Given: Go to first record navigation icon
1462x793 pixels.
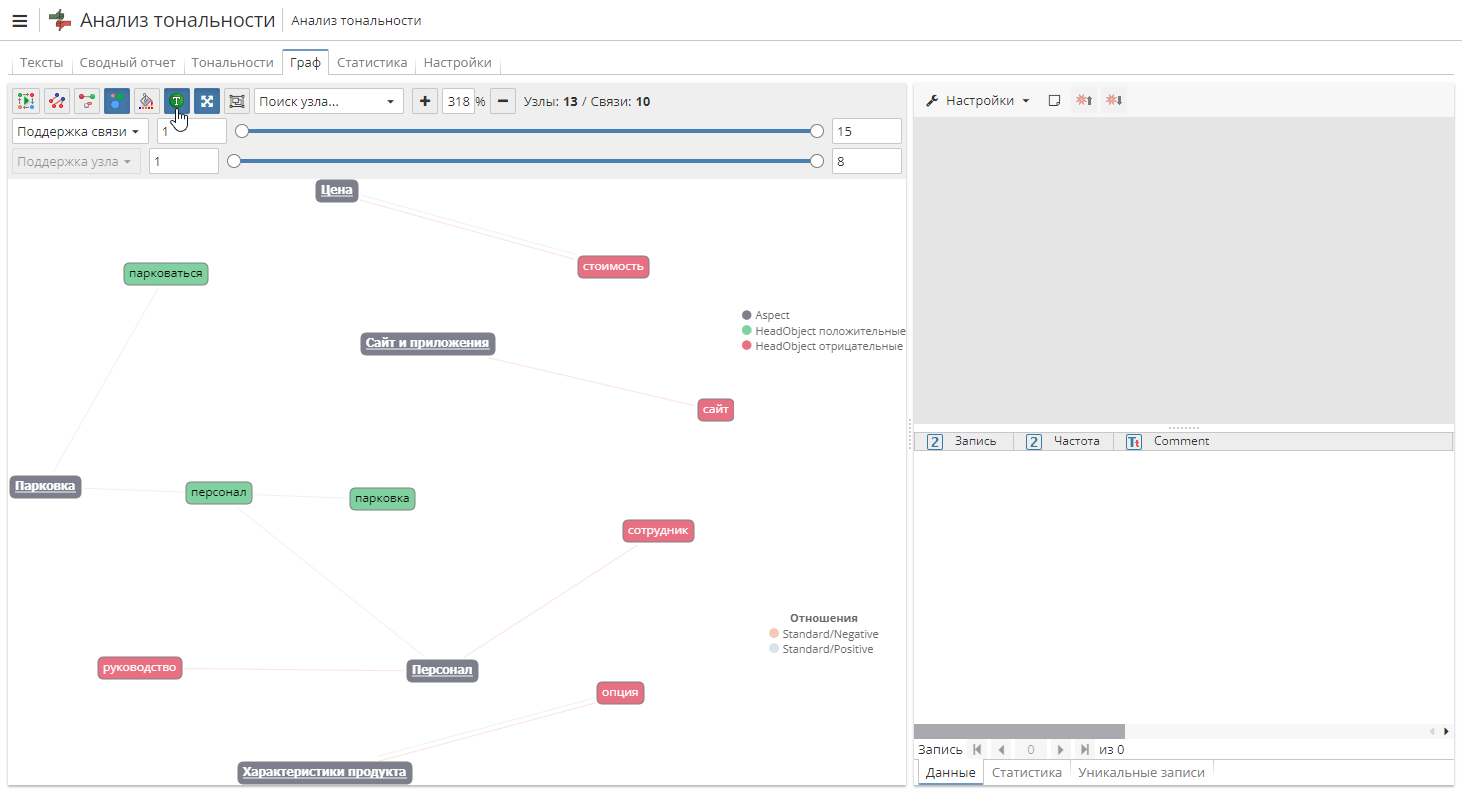Looking at the screenshot, I should 978,749.
